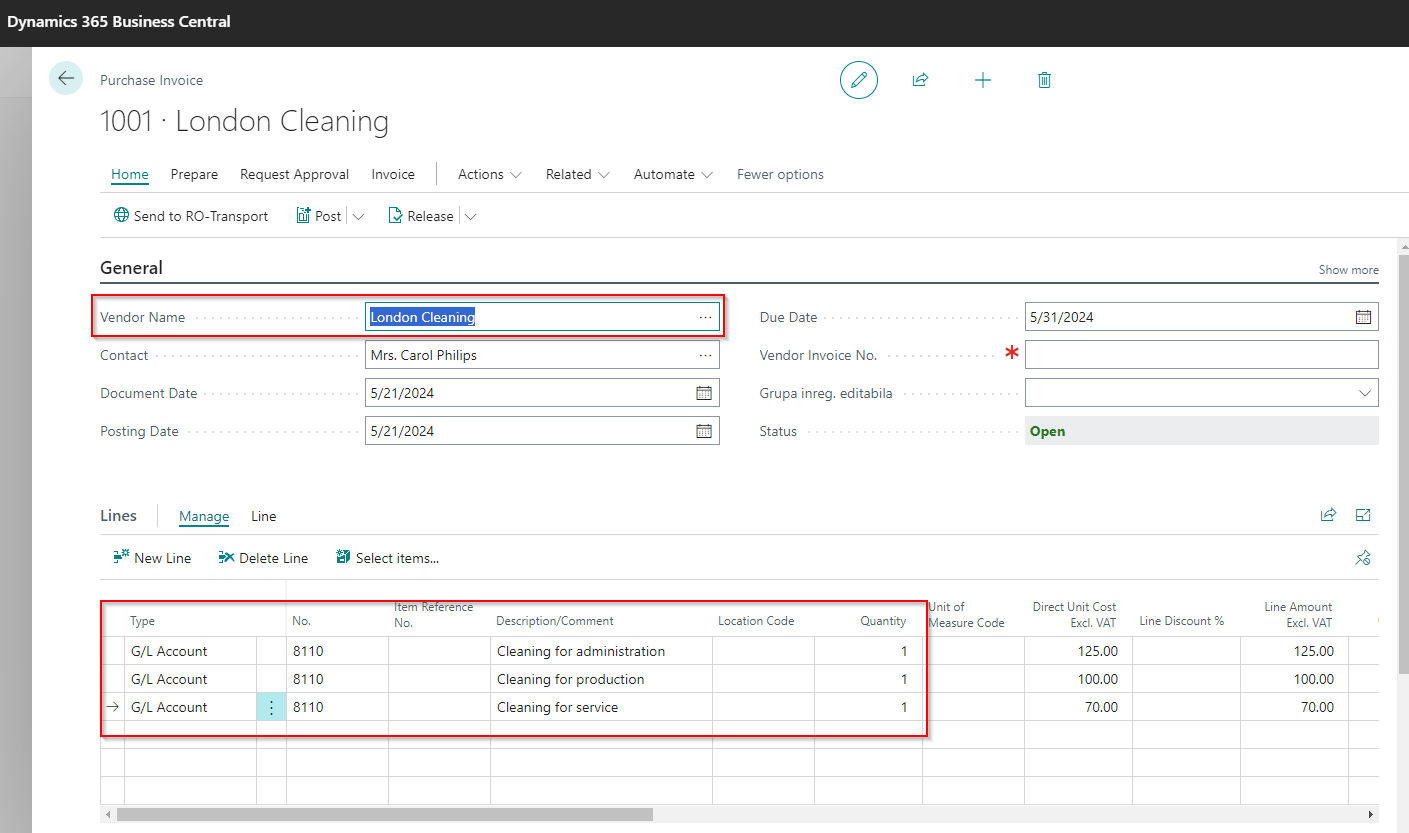1409x833 pixels.
Task: Open the Actions menu
Action: (x=490, y=174)
